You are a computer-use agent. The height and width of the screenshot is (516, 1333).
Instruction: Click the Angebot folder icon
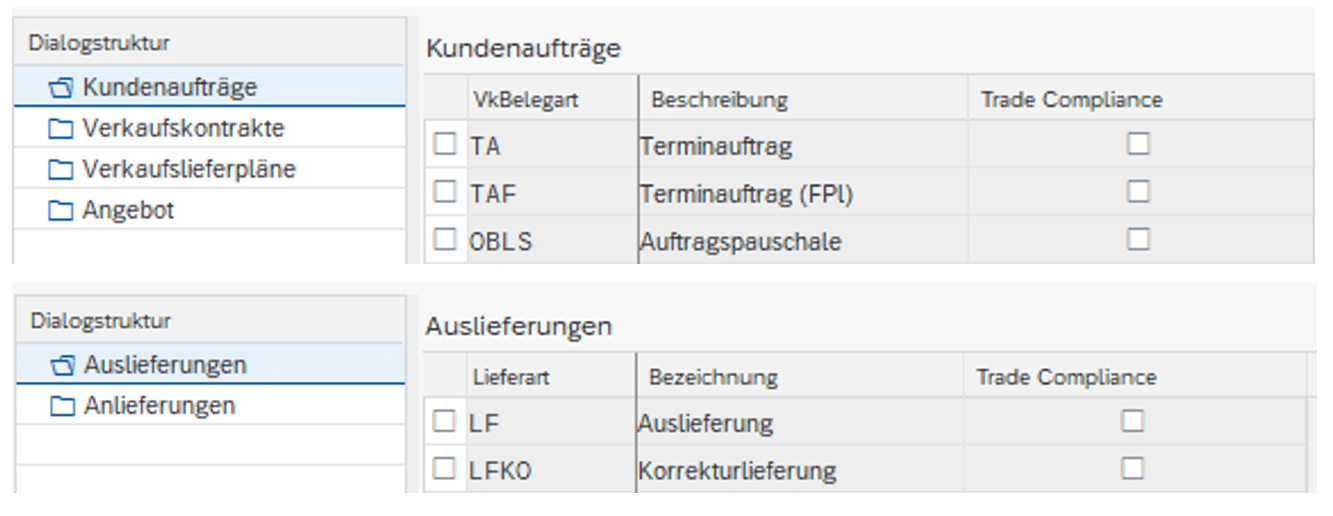pos(62,211)
